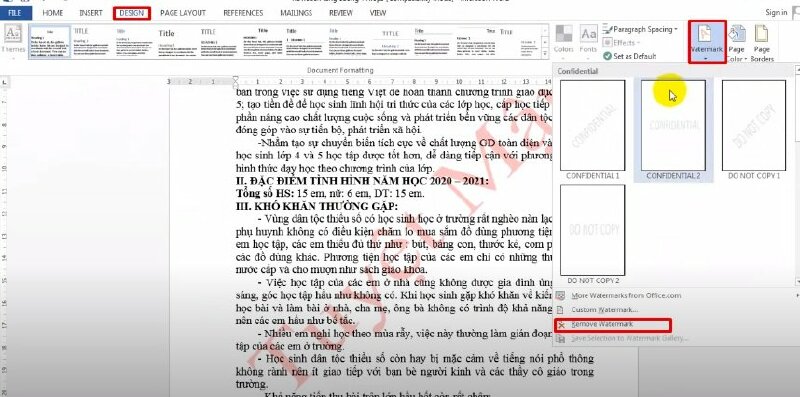The height and width of the screenshot is (397, 800).
Task: Click Set as Default
Action: pyautogui.click(x=630, y=56)
